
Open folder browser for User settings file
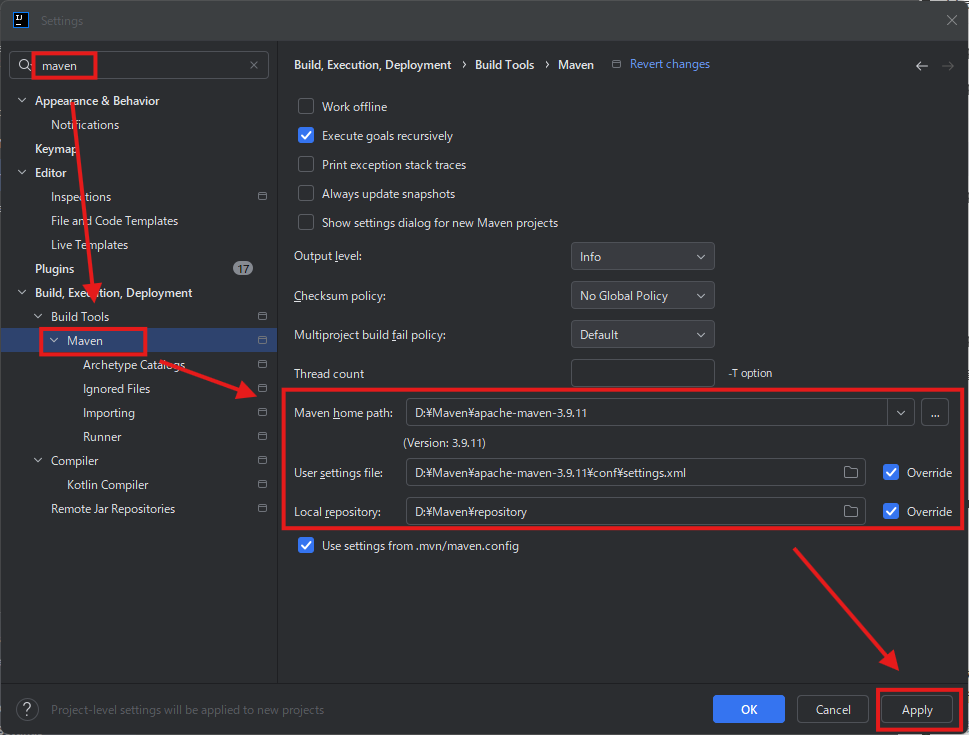click(851, 472)
